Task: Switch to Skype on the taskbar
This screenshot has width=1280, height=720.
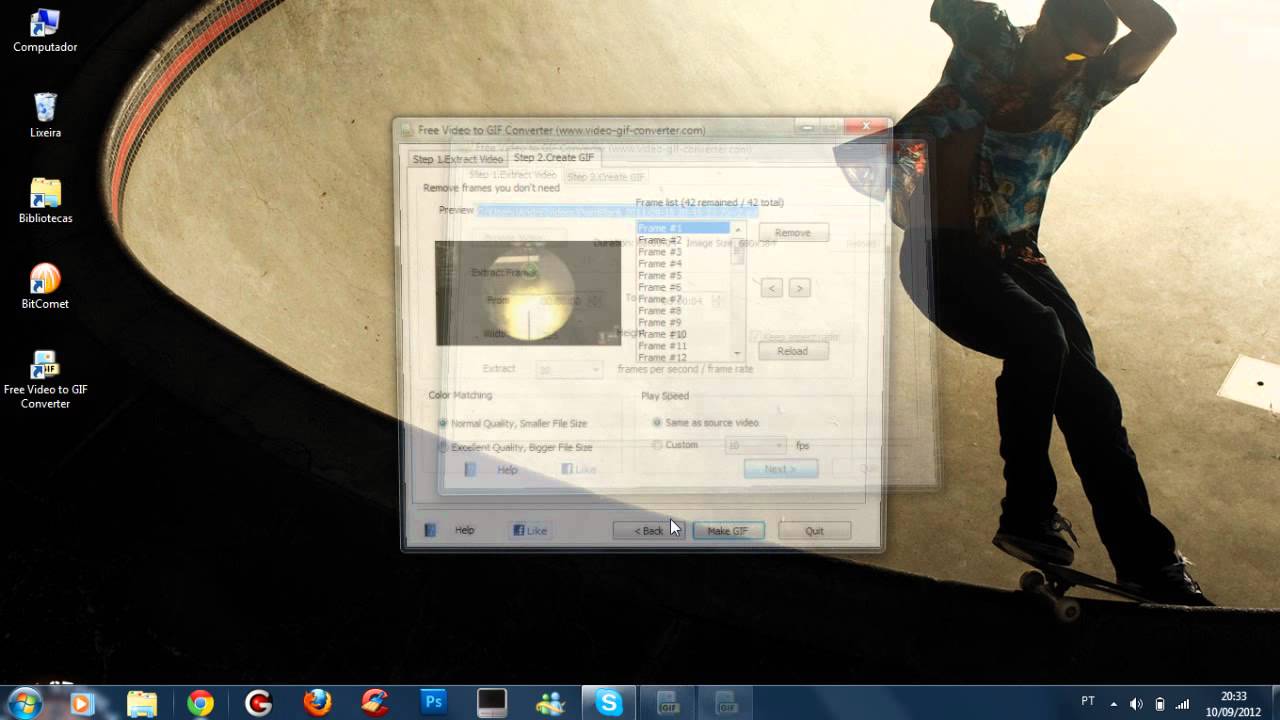Action: pos(609,703)
